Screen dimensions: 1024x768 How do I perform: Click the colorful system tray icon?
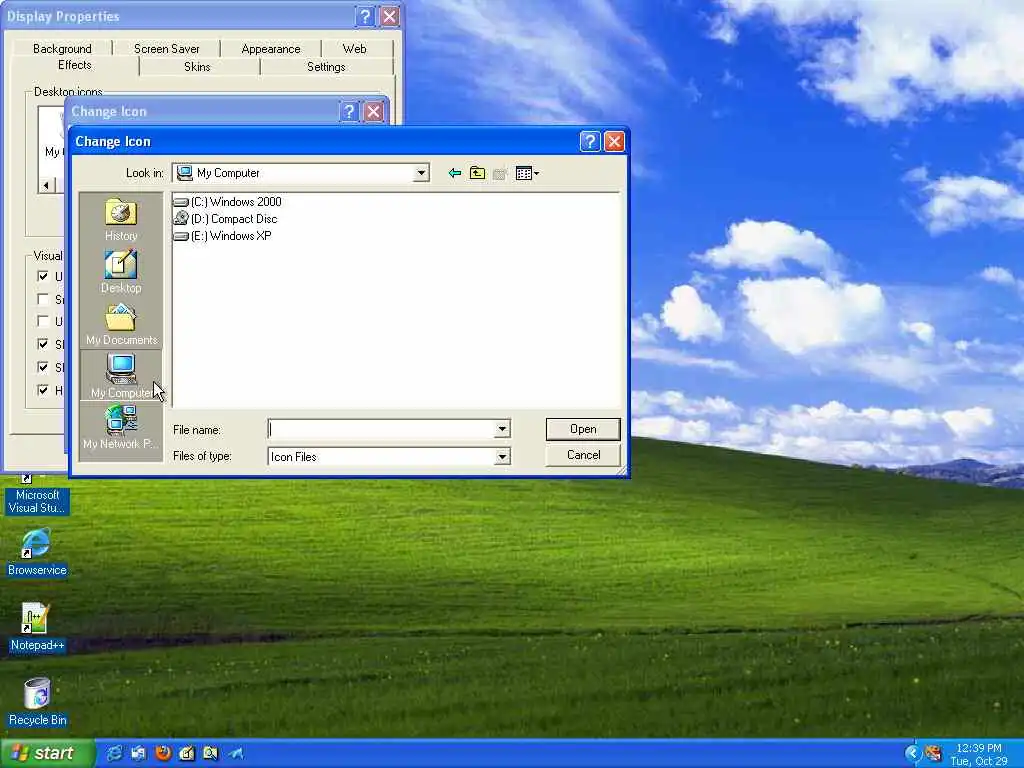click(x=933, y=754)
